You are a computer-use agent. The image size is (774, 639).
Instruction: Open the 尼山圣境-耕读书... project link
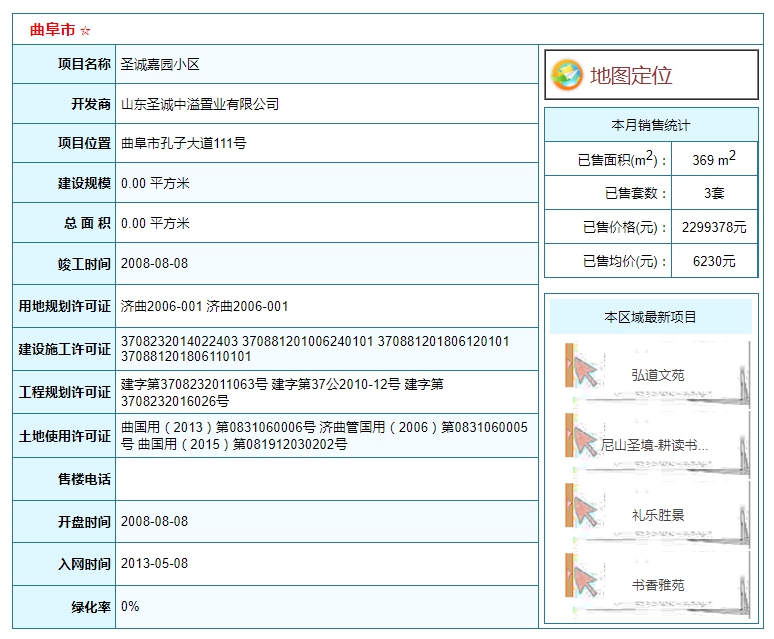coord(654,445)
